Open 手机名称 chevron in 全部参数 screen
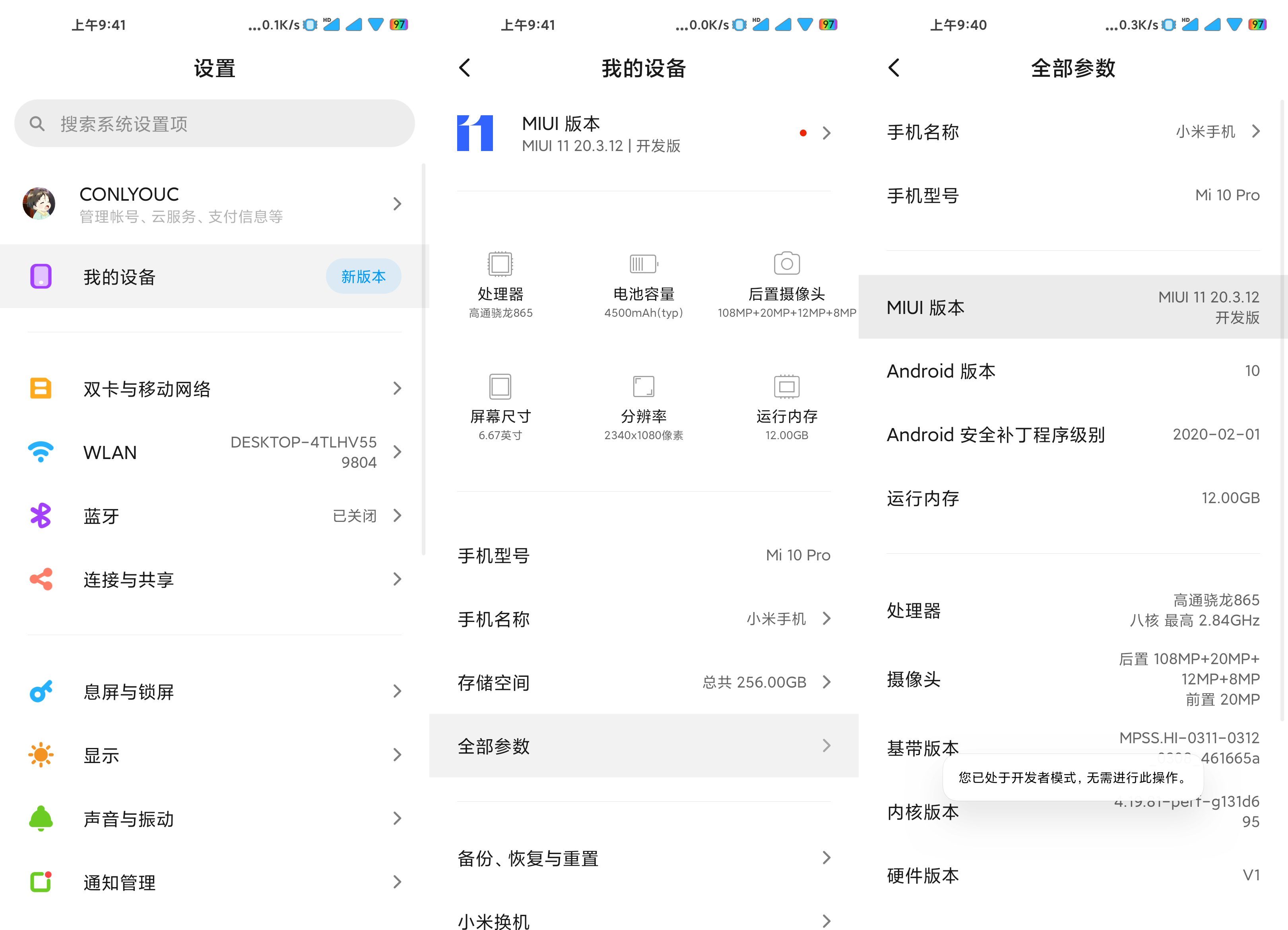This screenshot has height=930, width=1288. (1256, 132)
